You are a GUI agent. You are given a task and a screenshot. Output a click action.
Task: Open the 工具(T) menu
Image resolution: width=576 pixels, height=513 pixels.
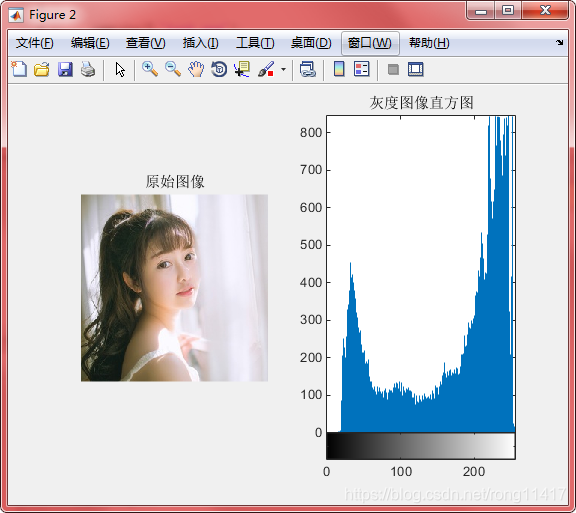255,43
